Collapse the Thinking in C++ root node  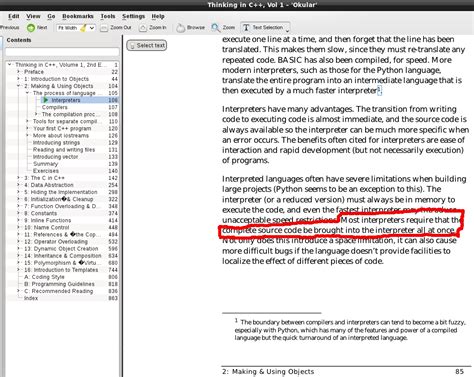pyautogui.click(x=10, y=65)
